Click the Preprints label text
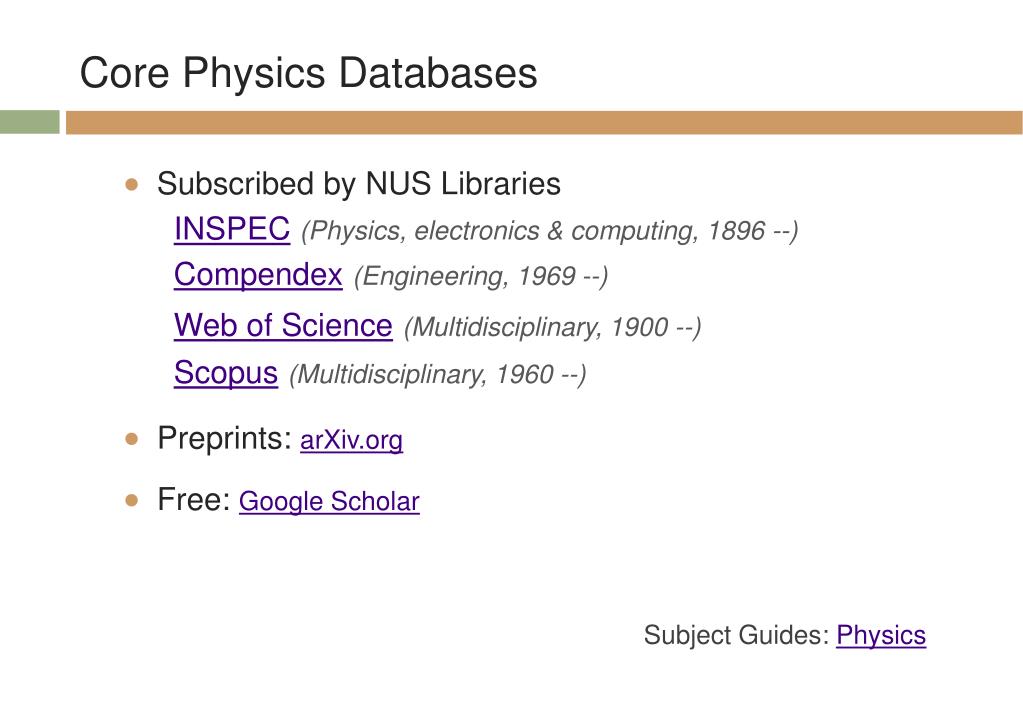 tap(224, 438)
